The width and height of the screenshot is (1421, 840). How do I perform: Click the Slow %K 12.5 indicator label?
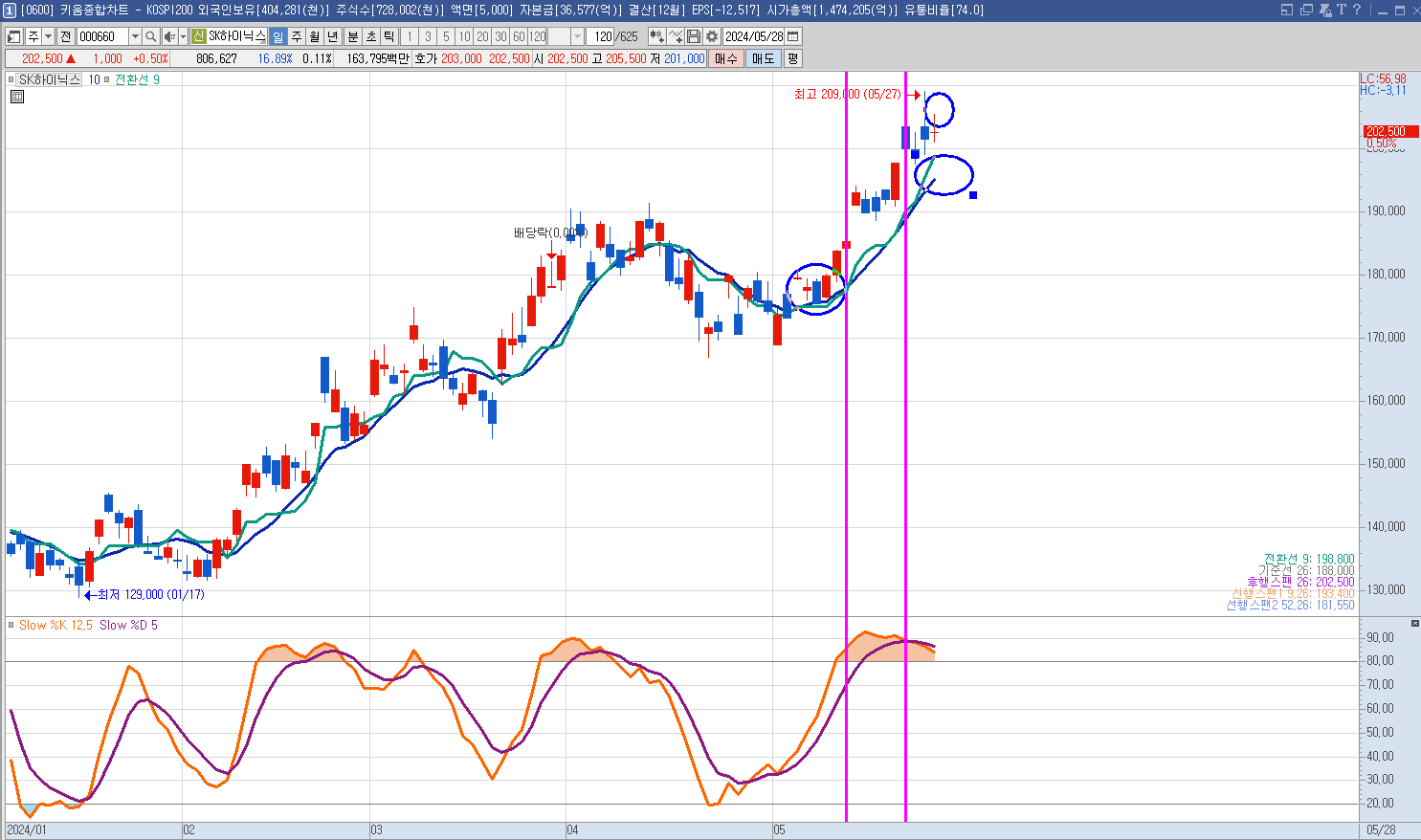pyautogui.click(x=56, y=625)
